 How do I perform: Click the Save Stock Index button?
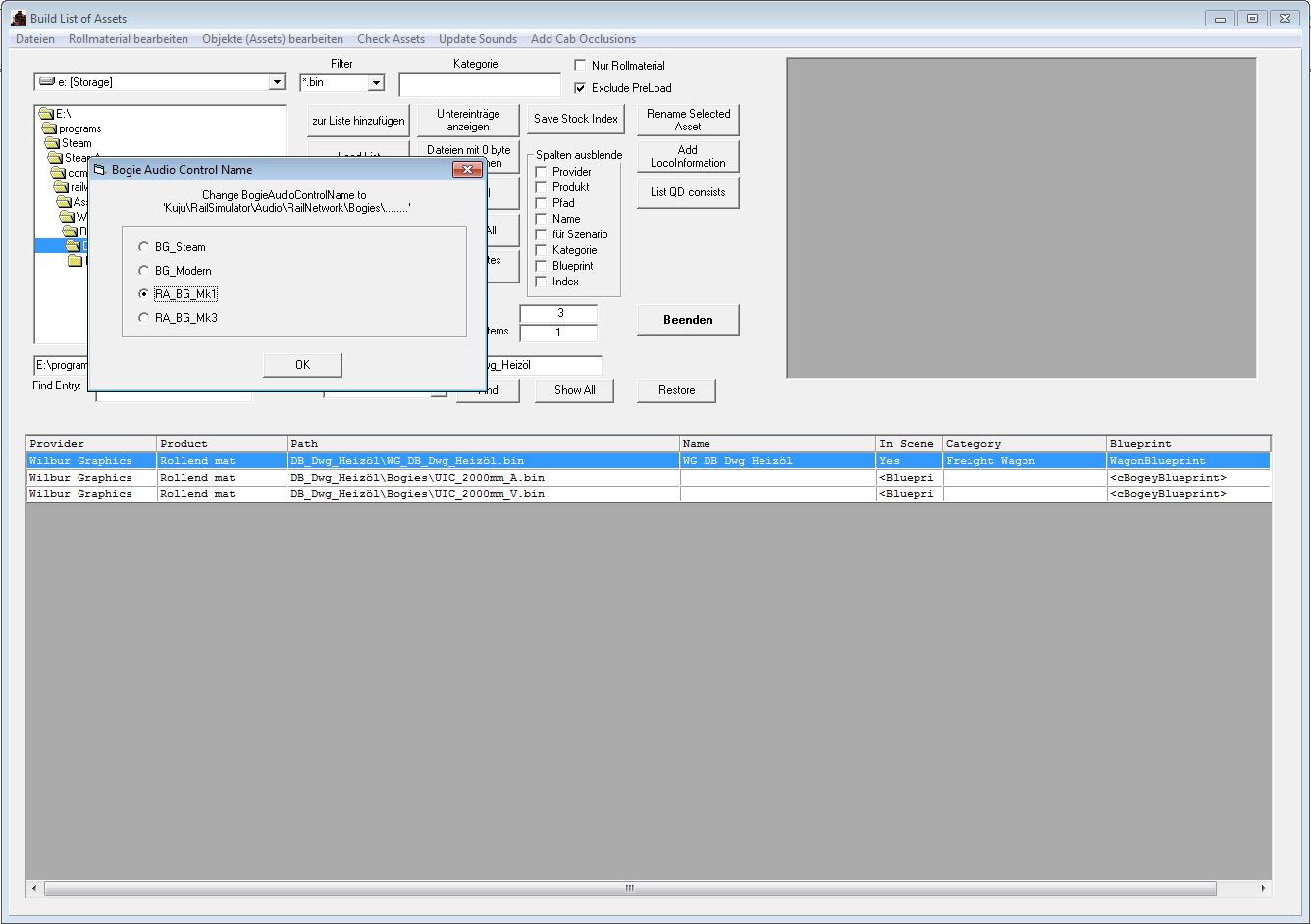[576, 119]
